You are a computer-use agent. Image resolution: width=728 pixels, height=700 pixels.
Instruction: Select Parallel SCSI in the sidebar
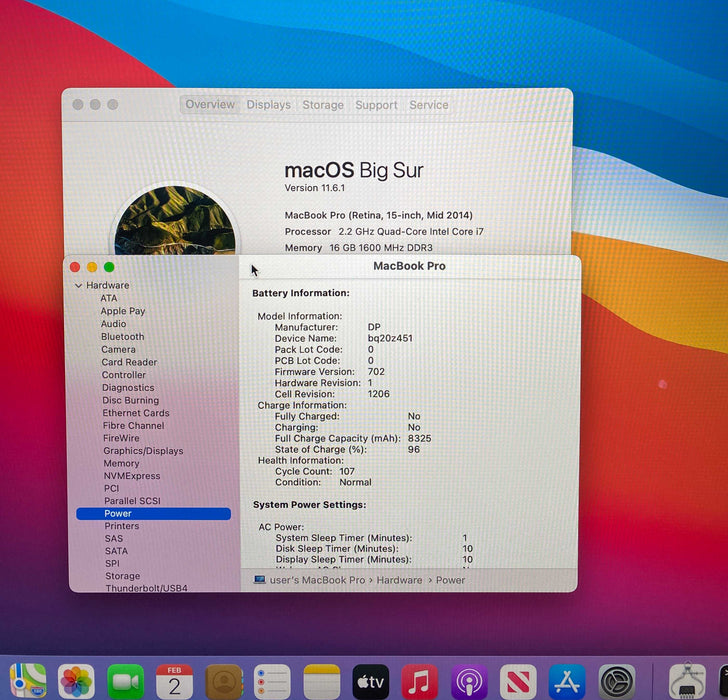coord(132,501)
